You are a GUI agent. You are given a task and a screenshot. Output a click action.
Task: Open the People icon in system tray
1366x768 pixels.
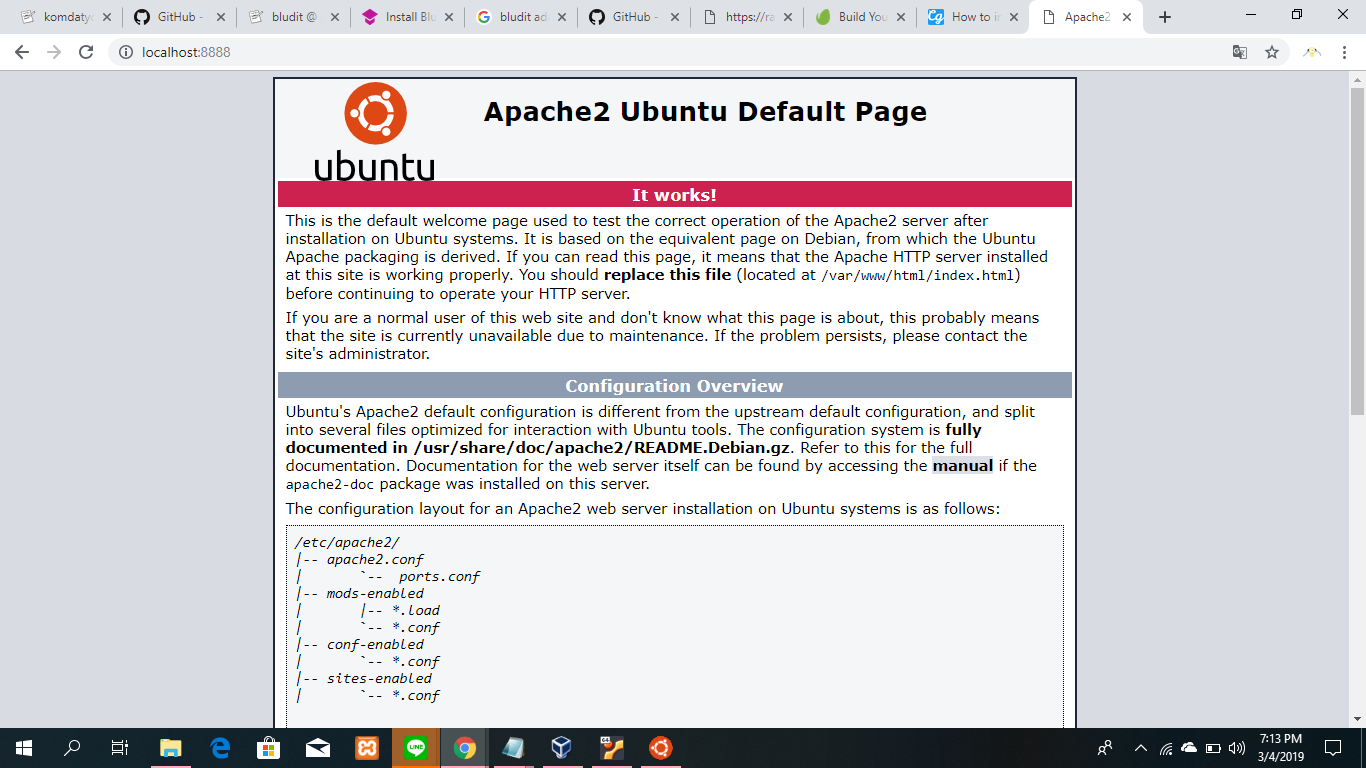(1105, 748)
